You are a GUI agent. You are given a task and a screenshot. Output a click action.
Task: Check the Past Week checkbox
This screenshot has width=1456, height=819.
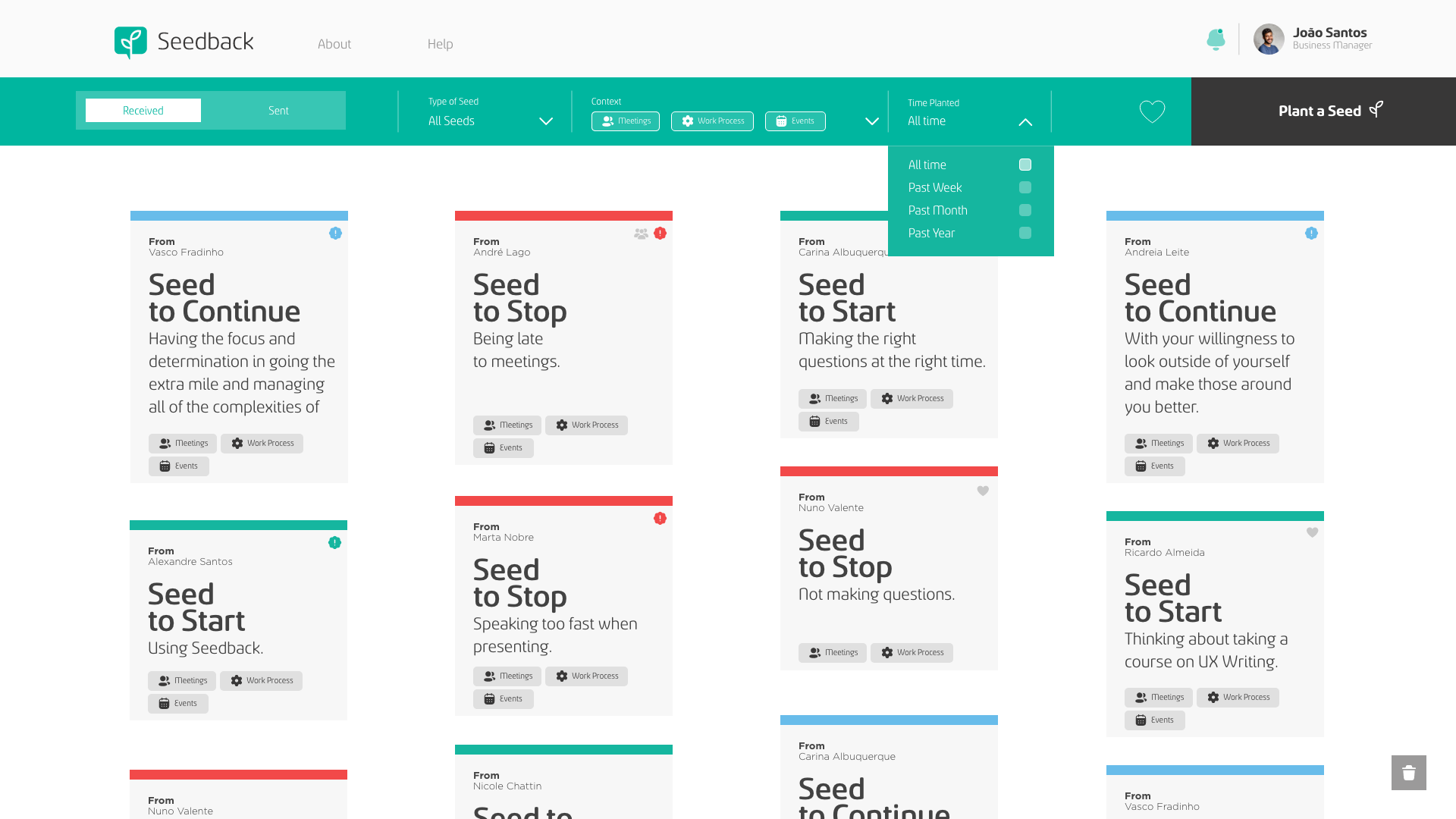(1025, 187)
